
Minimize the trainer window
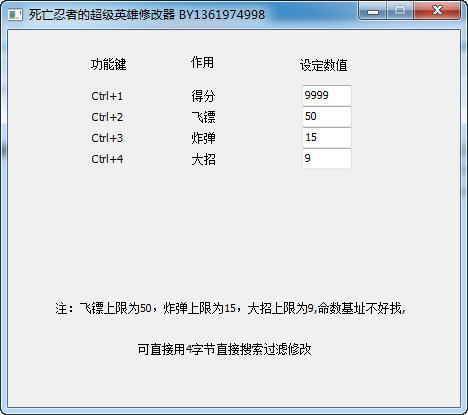pos(373,11)
